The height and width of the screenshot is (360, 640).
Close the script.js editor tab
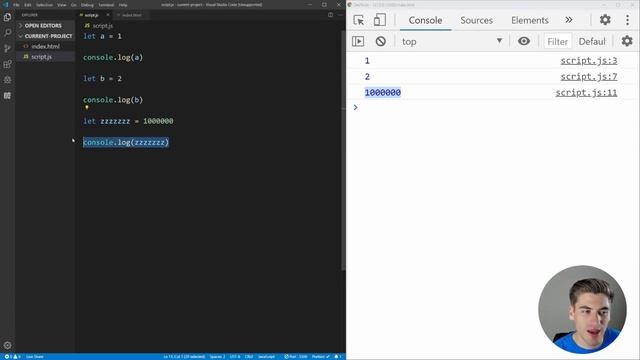(x=108, y=15)
